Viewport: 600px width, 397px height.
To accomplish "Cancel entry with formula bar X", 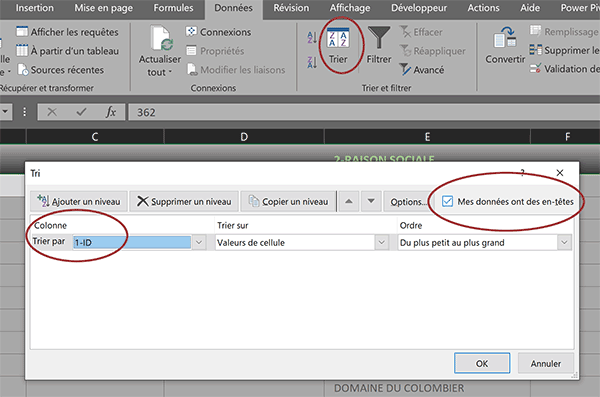I will pos(52,112).
